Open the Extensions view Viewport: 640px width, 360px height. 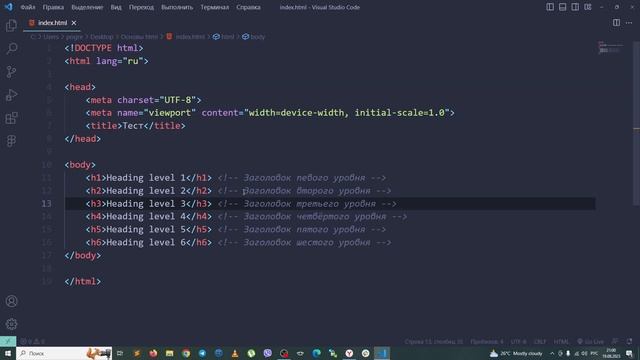11,118
